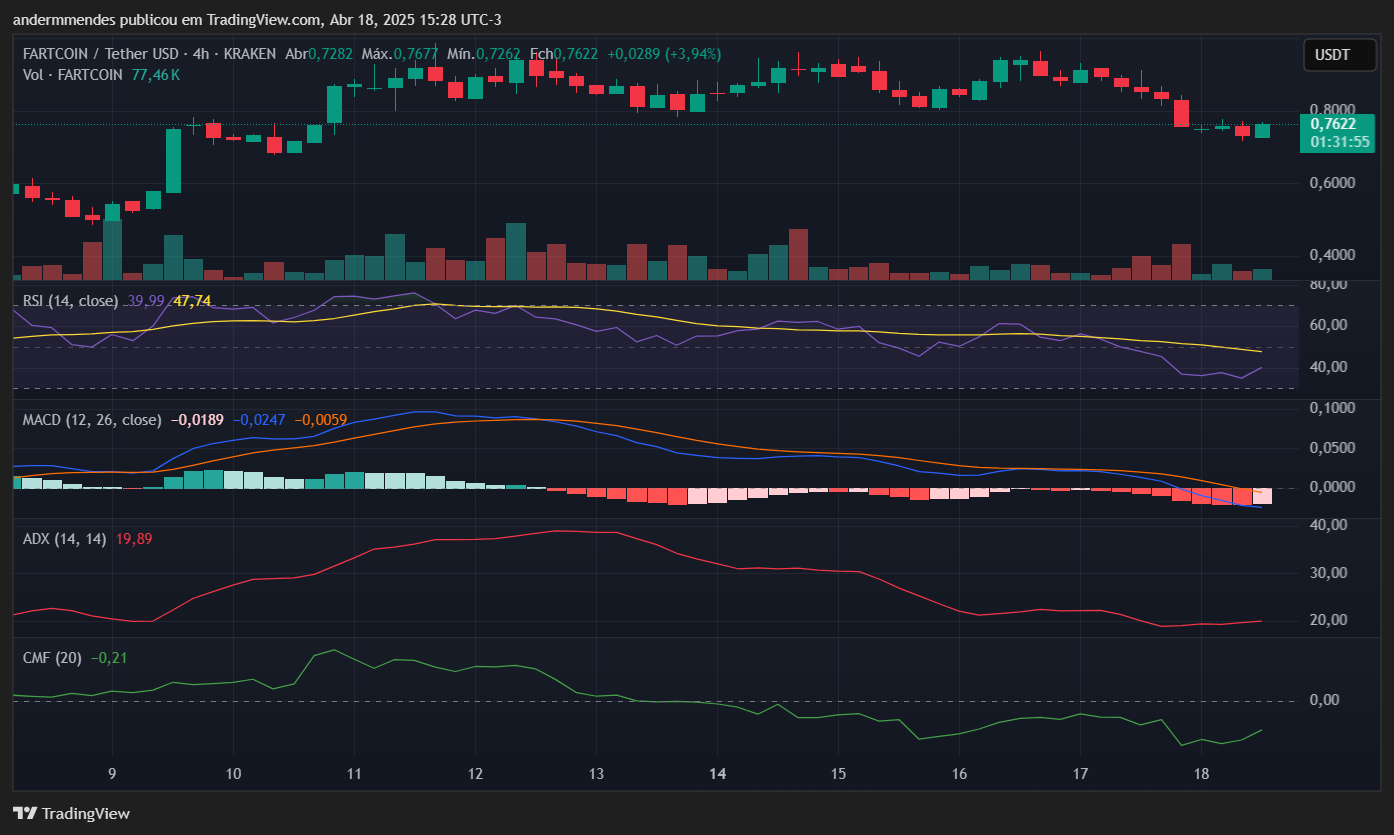Click the 0,1000 label on the MACD scale
This screenshot has width=1394, height=835.
point(1332,408)
